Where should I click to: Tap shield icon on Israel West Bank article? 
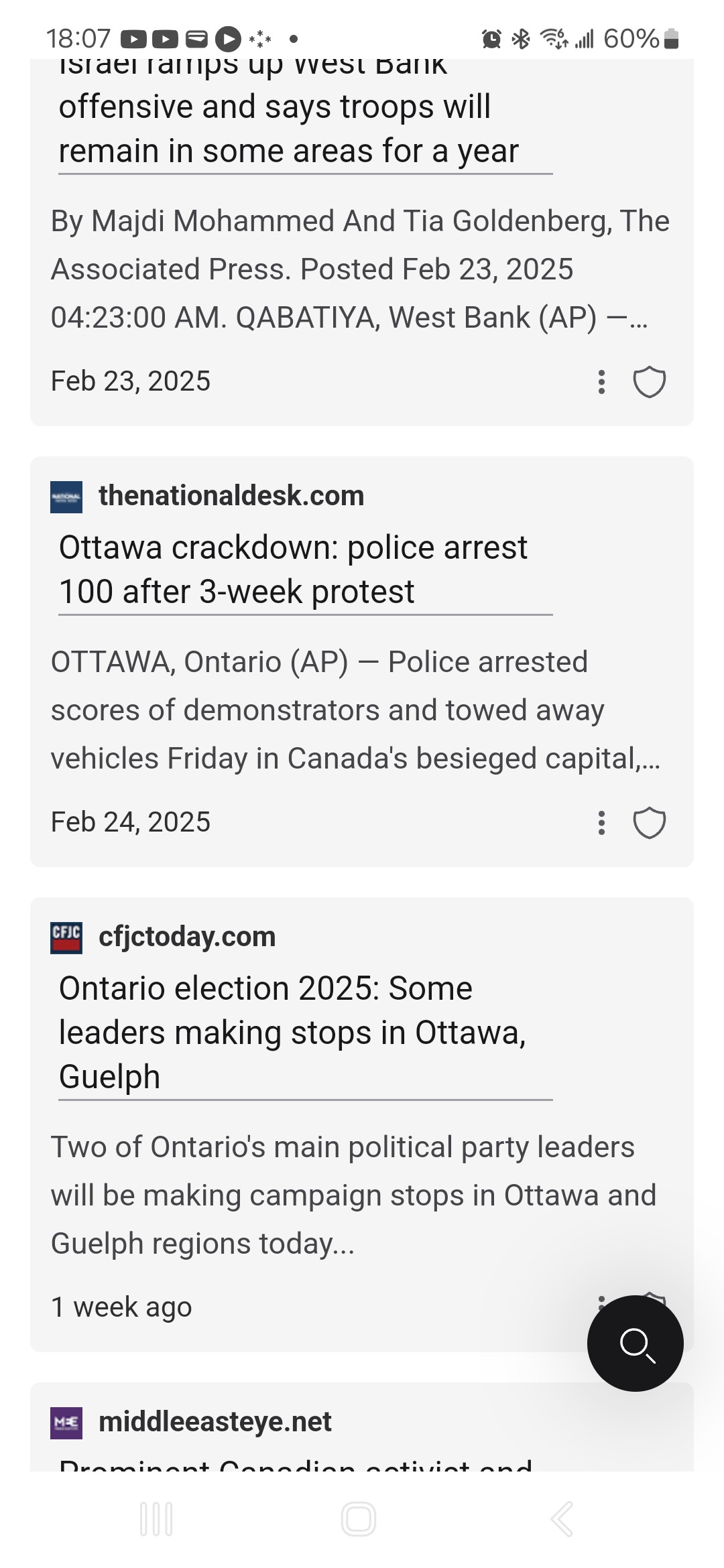click(x=650, y=382)
